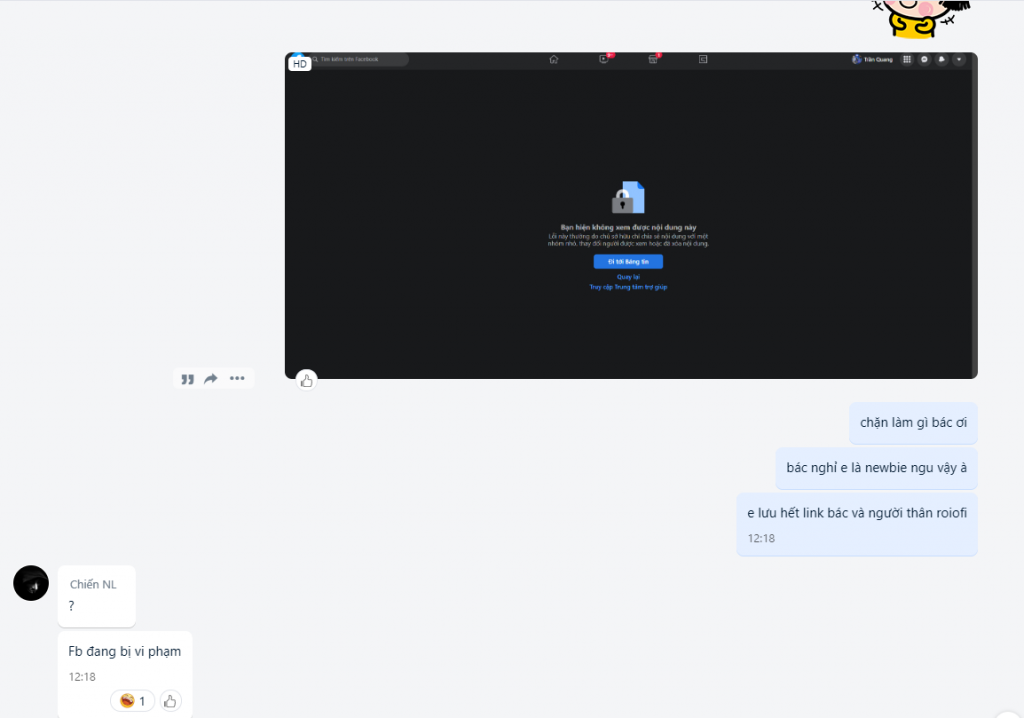Select the message "chặn làm gì bác ơi"
The width and height of the screenshot is (1024, 718).
(913, 422)
